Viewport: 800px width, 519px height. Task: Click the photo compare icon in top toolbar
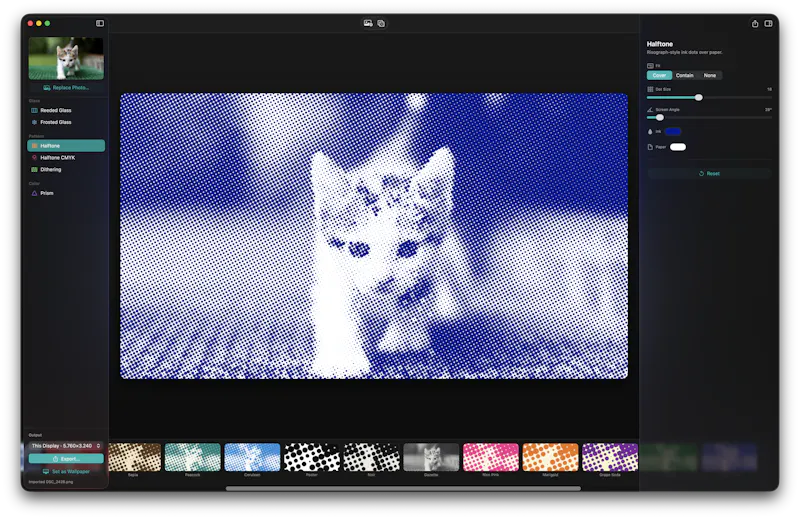(368, 23)
